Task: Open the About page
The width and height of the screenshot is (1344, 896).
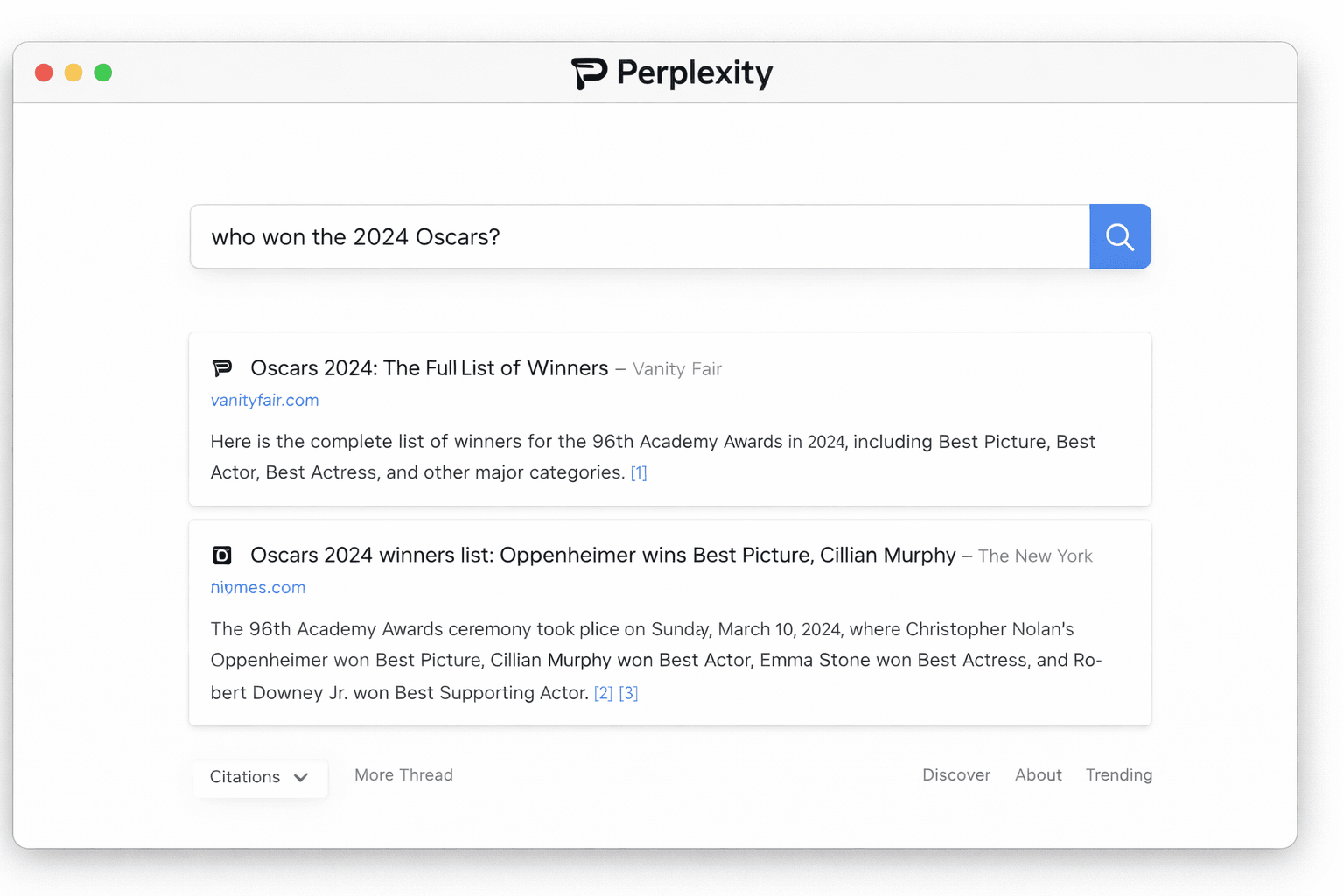Action: pos(1038,774)
